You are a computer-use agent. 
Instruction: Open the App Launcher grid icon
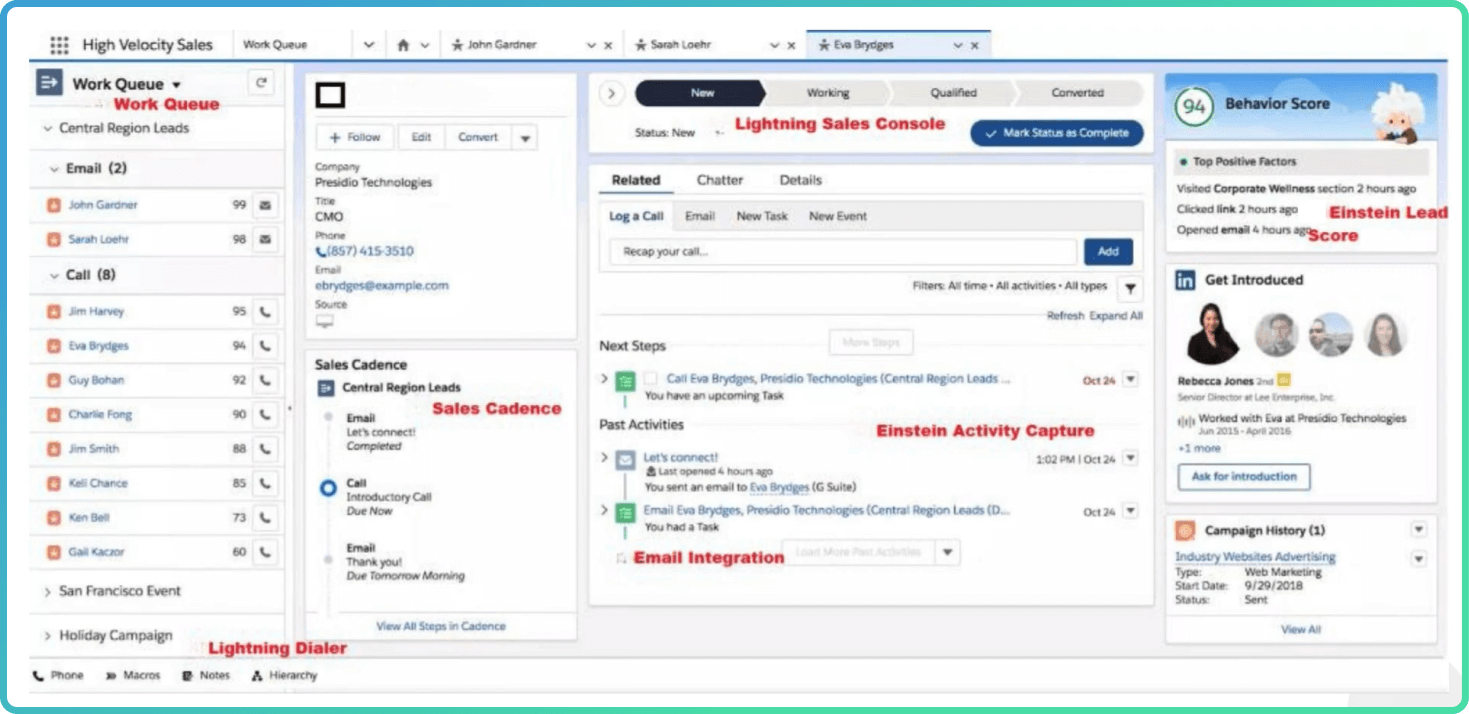(60, 44)
